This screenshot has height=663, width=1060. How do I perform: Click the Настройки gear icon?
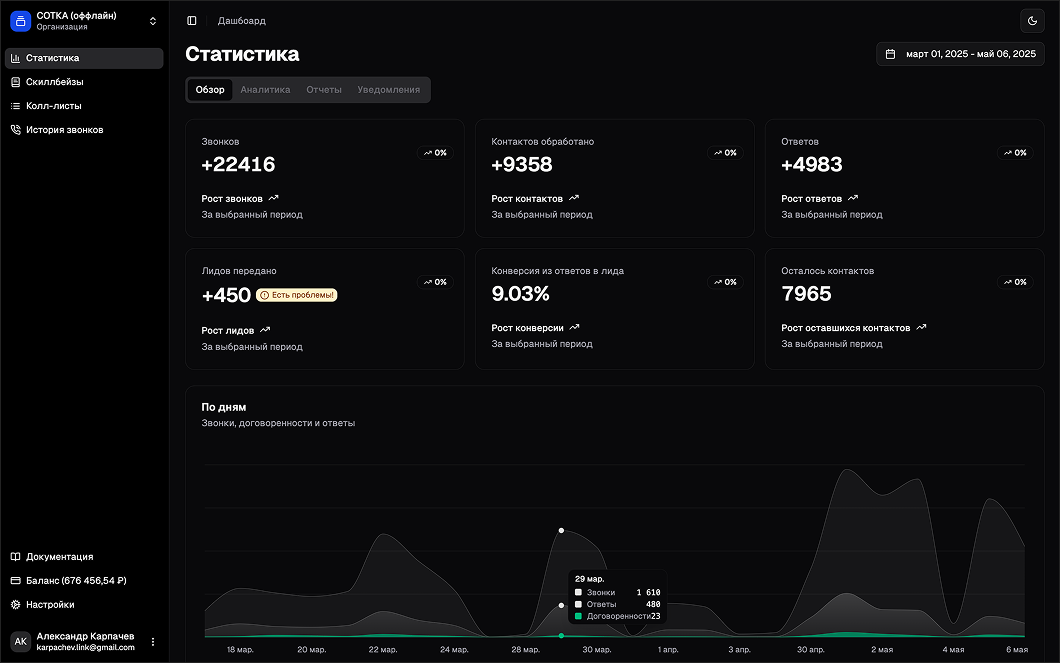tap(15, 605)
